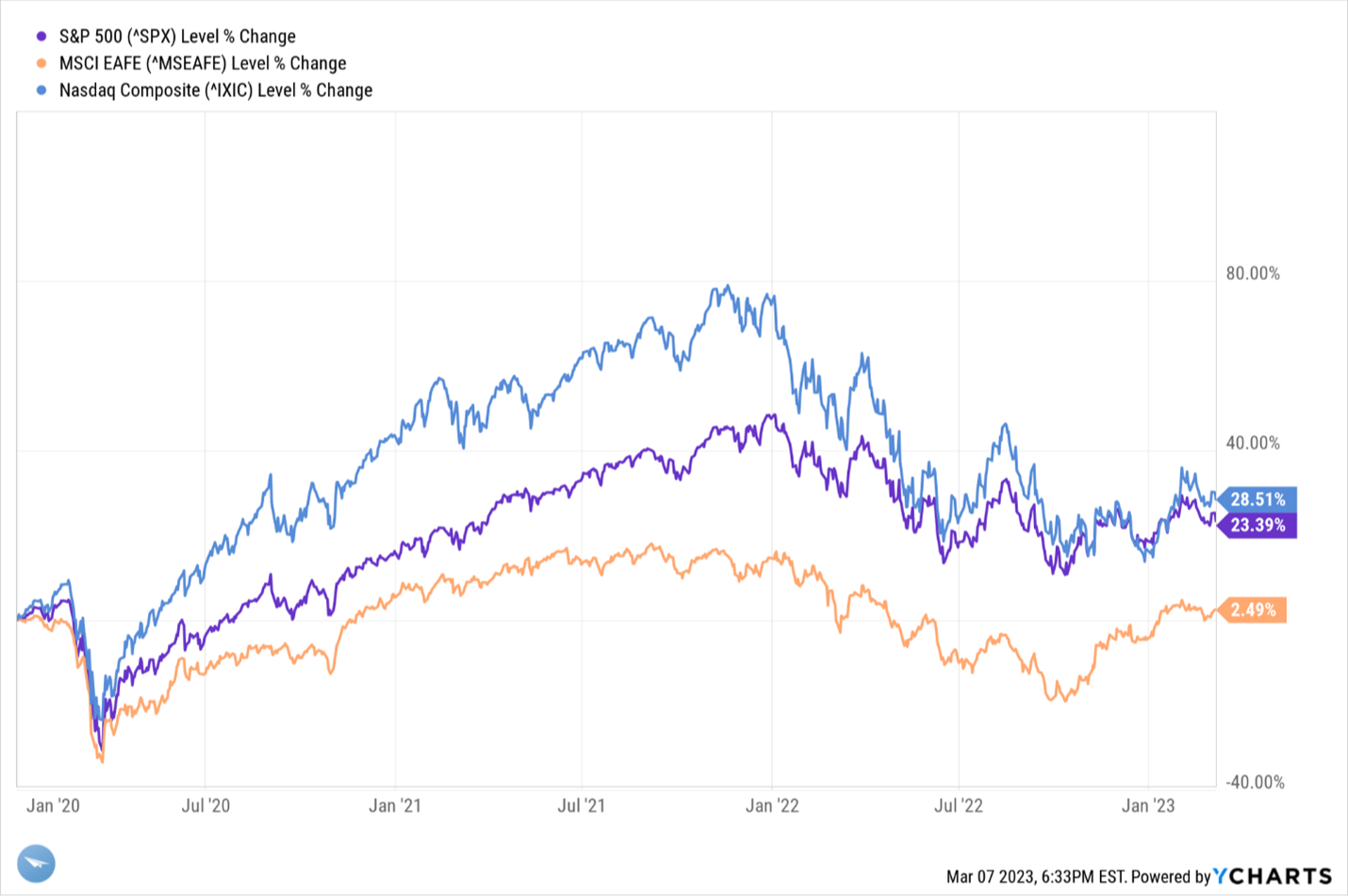Click the orange 2.49% value tag
Viewport: 1348px width, 896px height.
coord(1253,610)
